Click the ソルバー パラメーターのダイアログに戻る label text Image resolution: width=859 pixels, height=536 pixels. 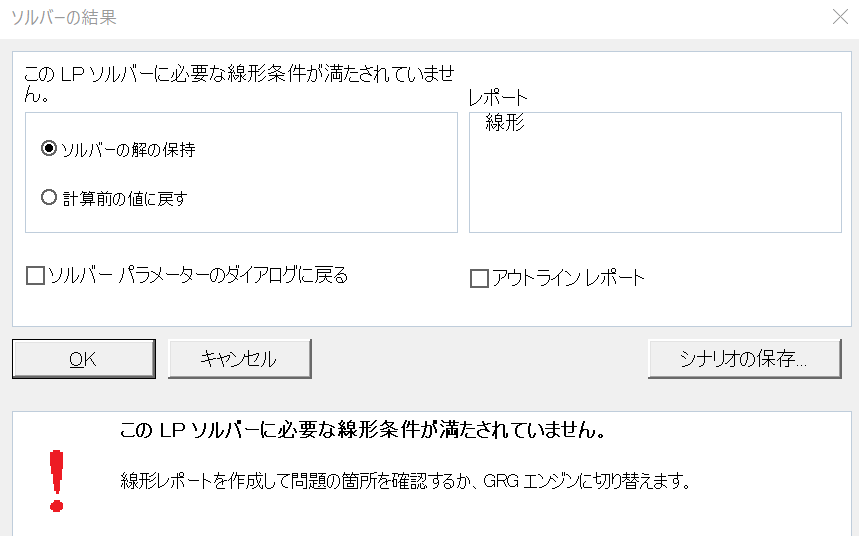198,275
